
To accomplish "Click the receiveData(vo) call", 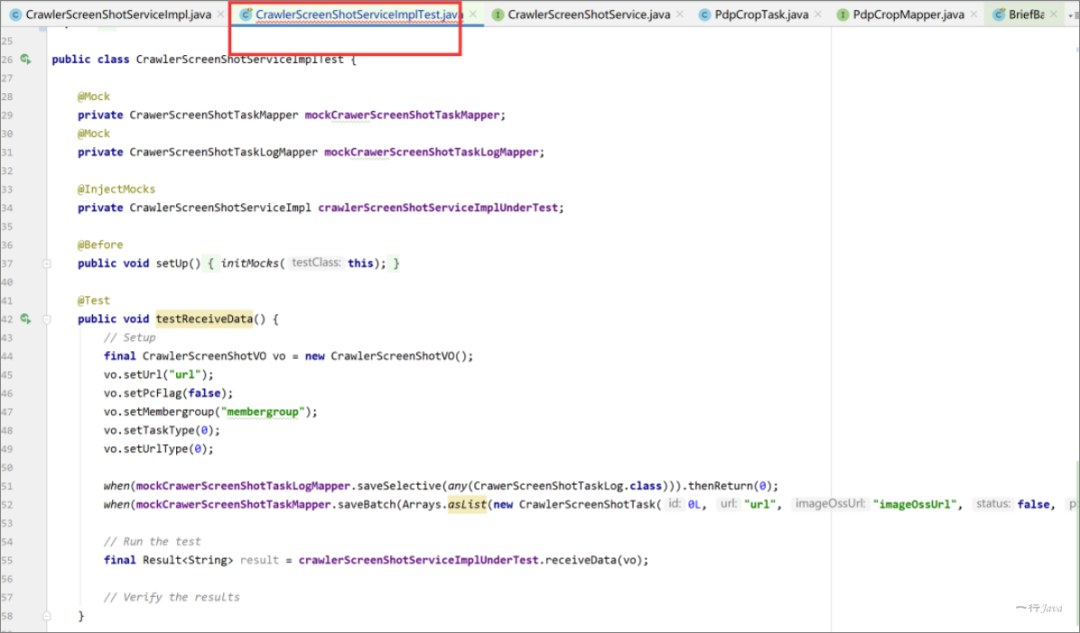I will pos(593,560).
